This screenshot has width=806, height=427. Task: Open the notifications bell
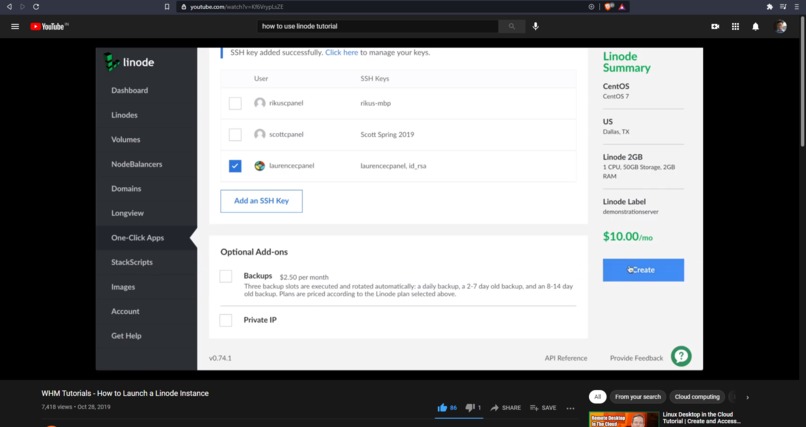tap(755, 26)
